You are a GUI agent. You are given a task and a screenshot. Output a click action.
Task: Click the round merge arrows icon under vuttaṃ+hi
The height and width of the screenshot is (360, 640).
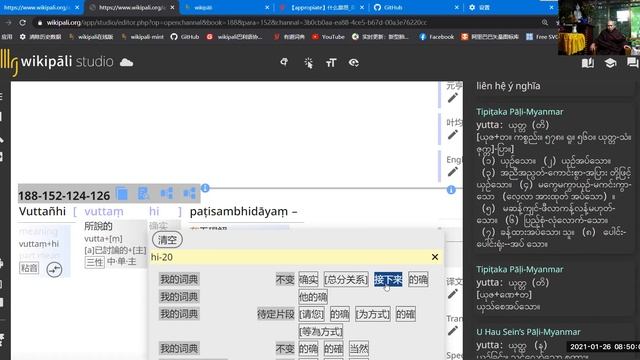click(x=54, y=269)
